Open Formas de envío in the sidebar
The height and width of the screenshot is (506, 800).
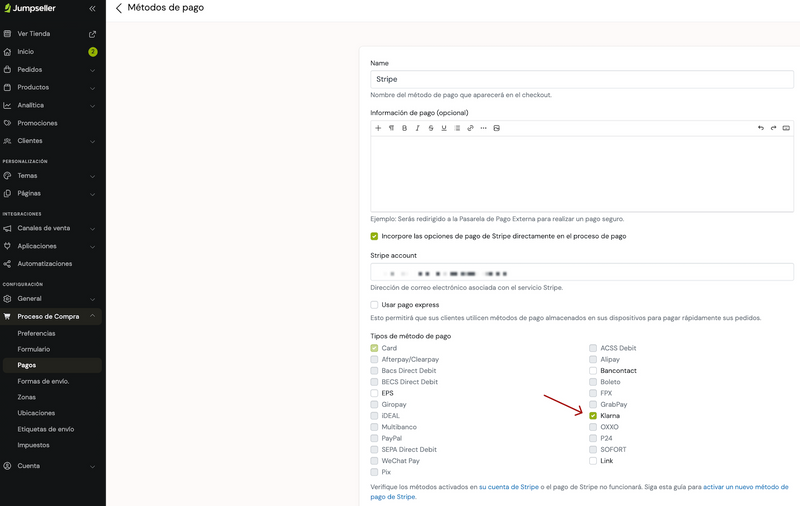pyautogui.click(x=43, y=382)
